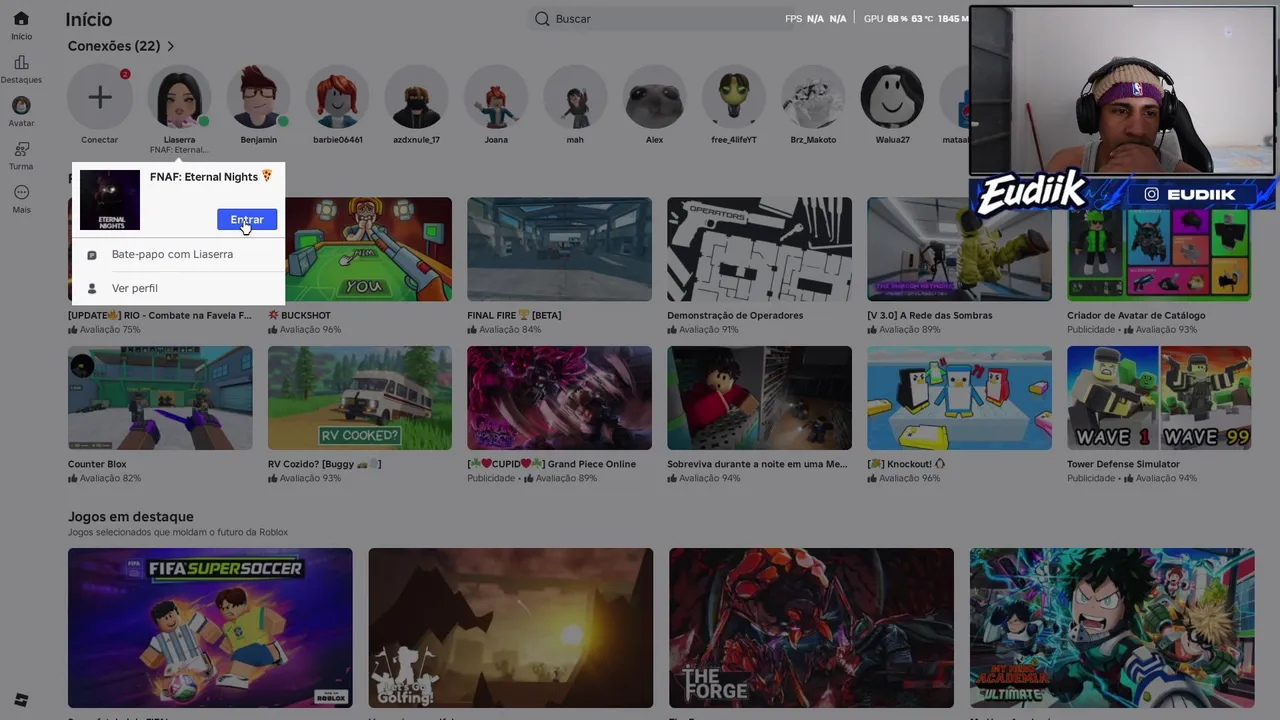Open the Counter Blox game thumbnail
1280x720 pixels.
(x=160, y=398)
